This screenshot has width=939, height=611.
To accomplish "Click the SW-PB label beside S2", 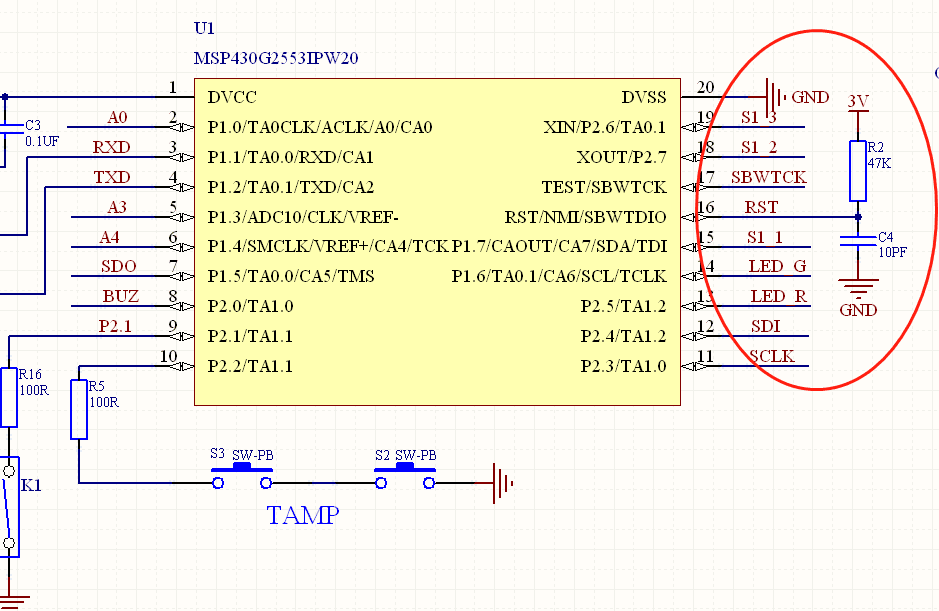I will click(416, 455).
